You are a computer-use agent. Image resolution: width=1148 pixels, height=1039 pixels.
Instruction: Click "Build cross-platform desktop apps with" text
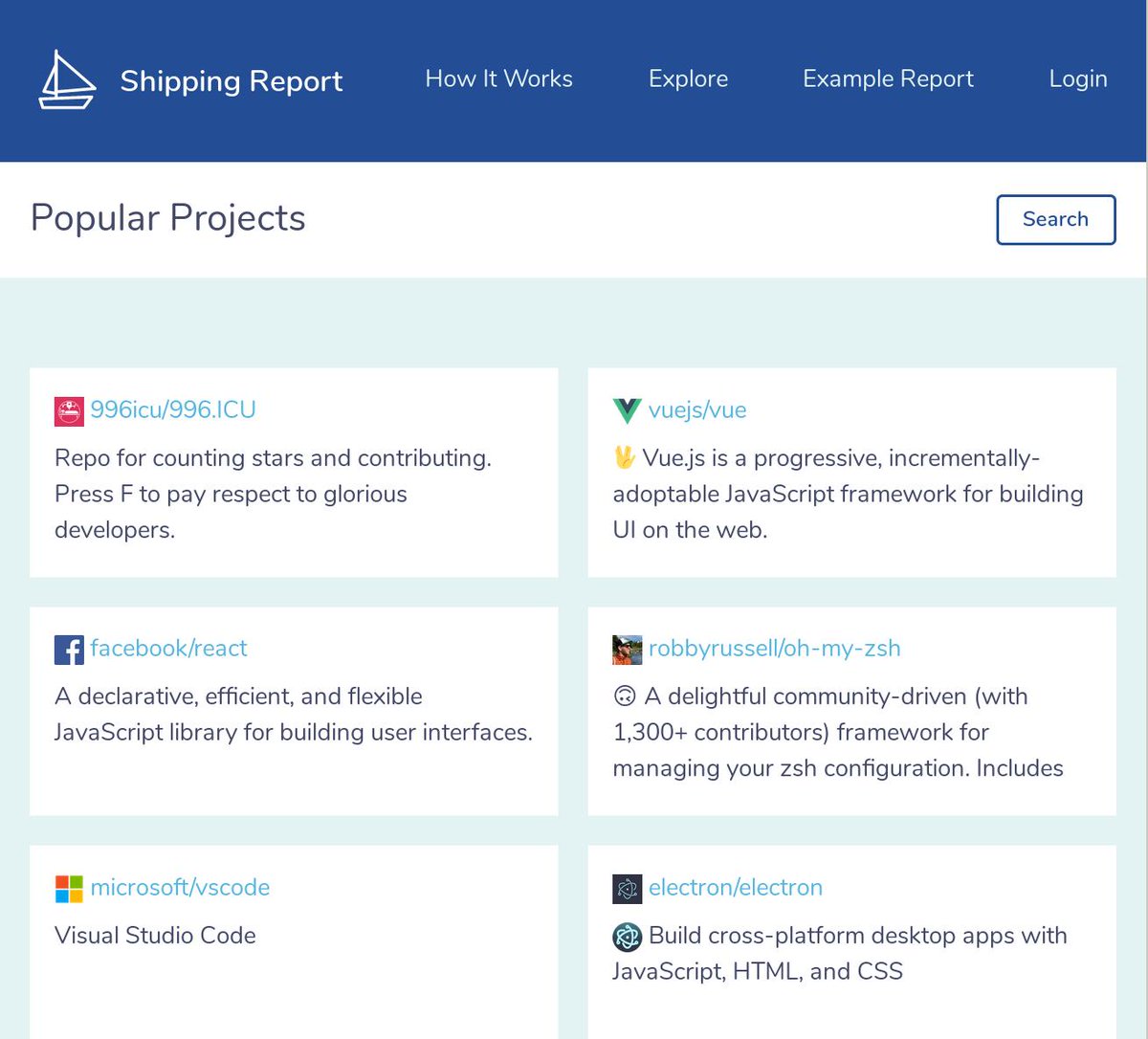click(x=858, y=935)
